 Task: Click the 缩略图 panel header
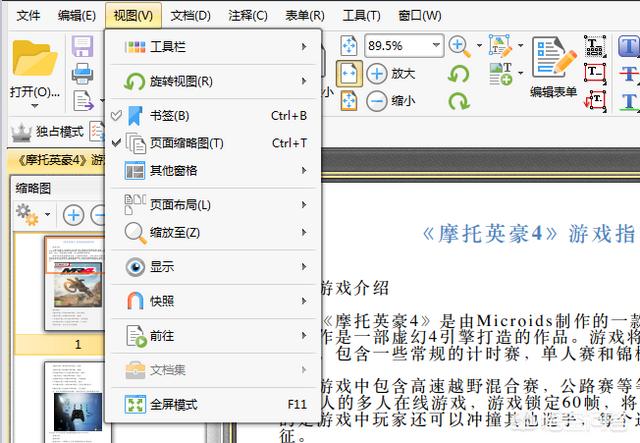pyautogui.click(x=33, y=188)
